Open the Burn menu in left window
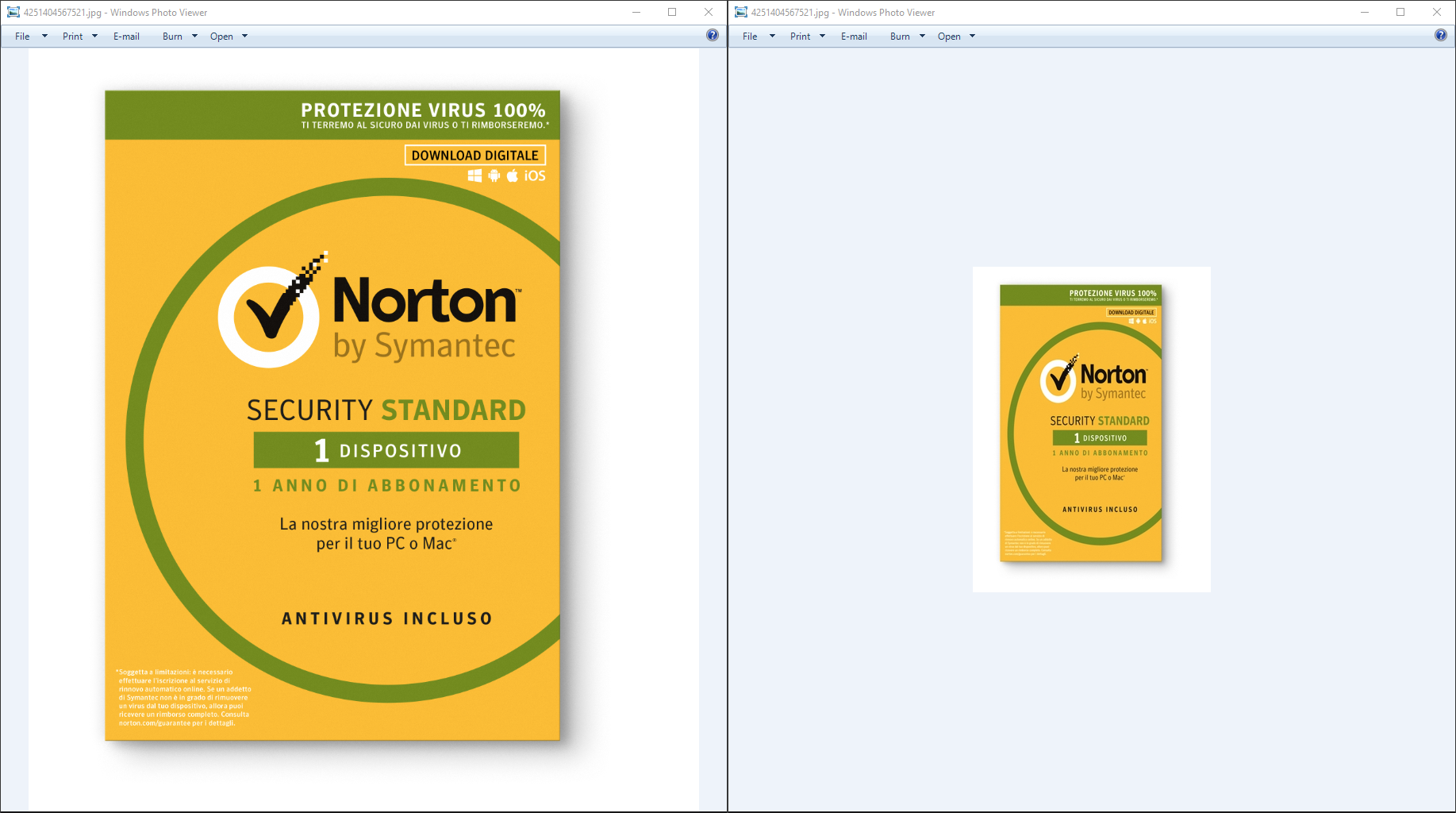 point(179,37)
